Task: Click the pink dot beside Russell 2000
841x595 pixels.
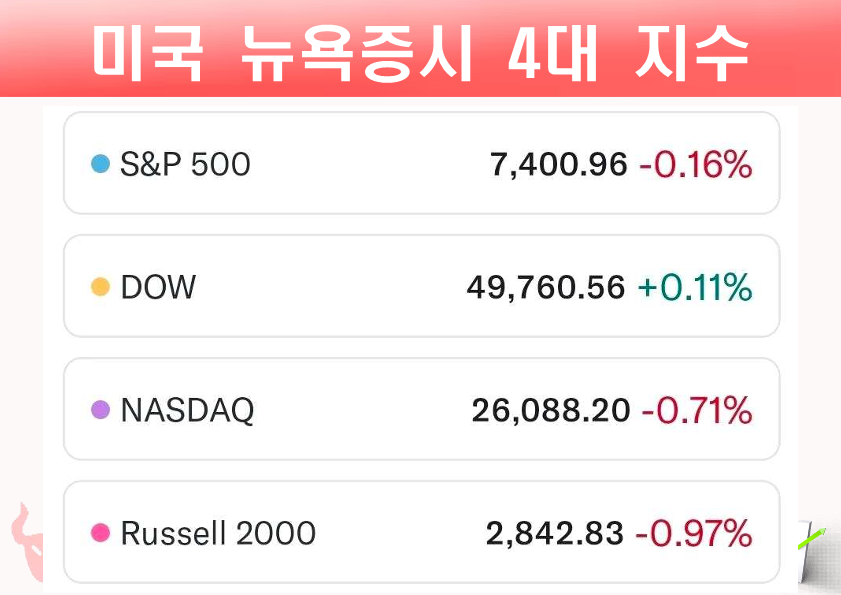Action: click(100, 533)
